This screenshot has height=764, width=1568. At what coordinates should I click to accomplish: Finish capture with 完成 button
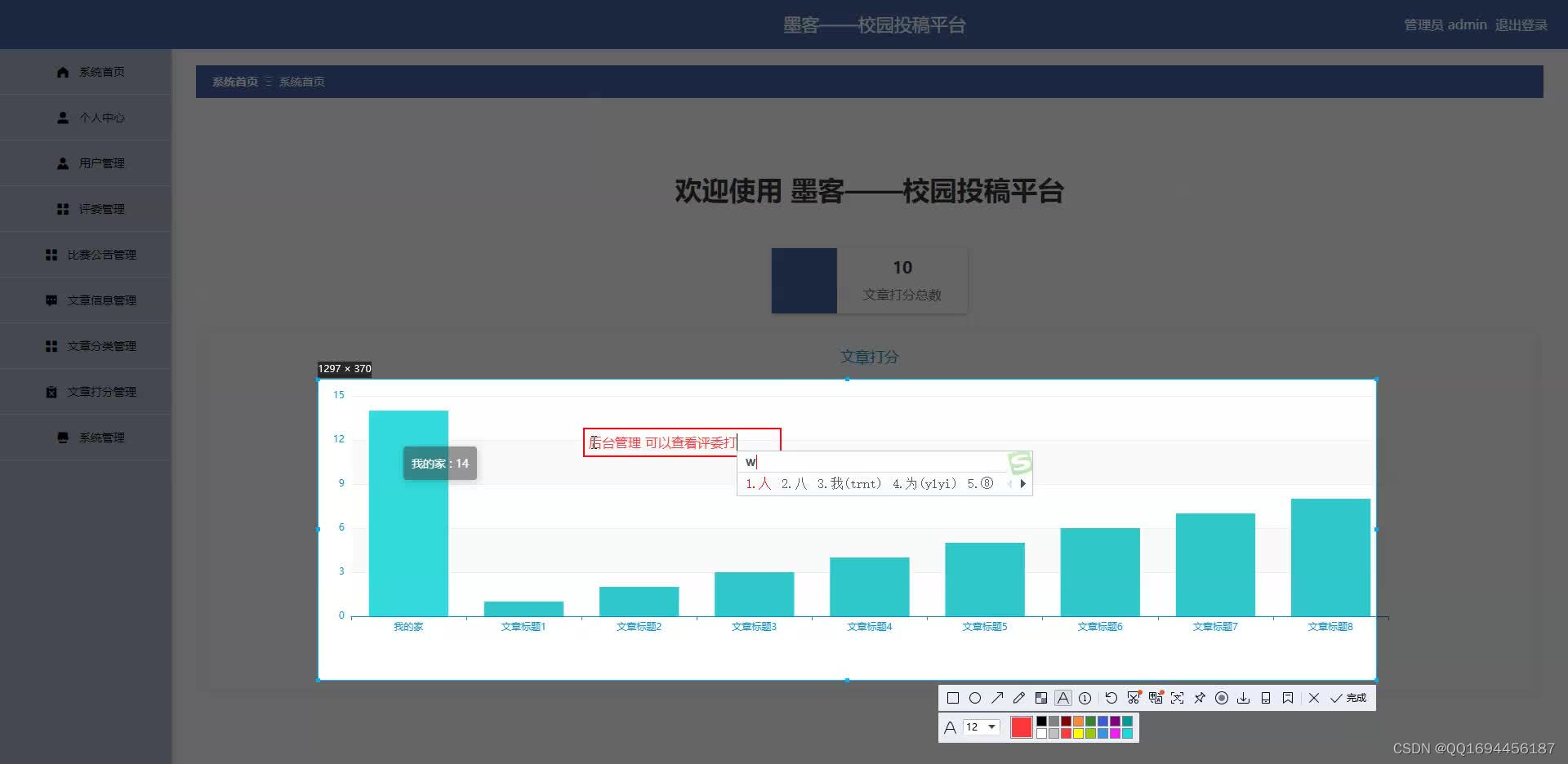(1348, 698)
